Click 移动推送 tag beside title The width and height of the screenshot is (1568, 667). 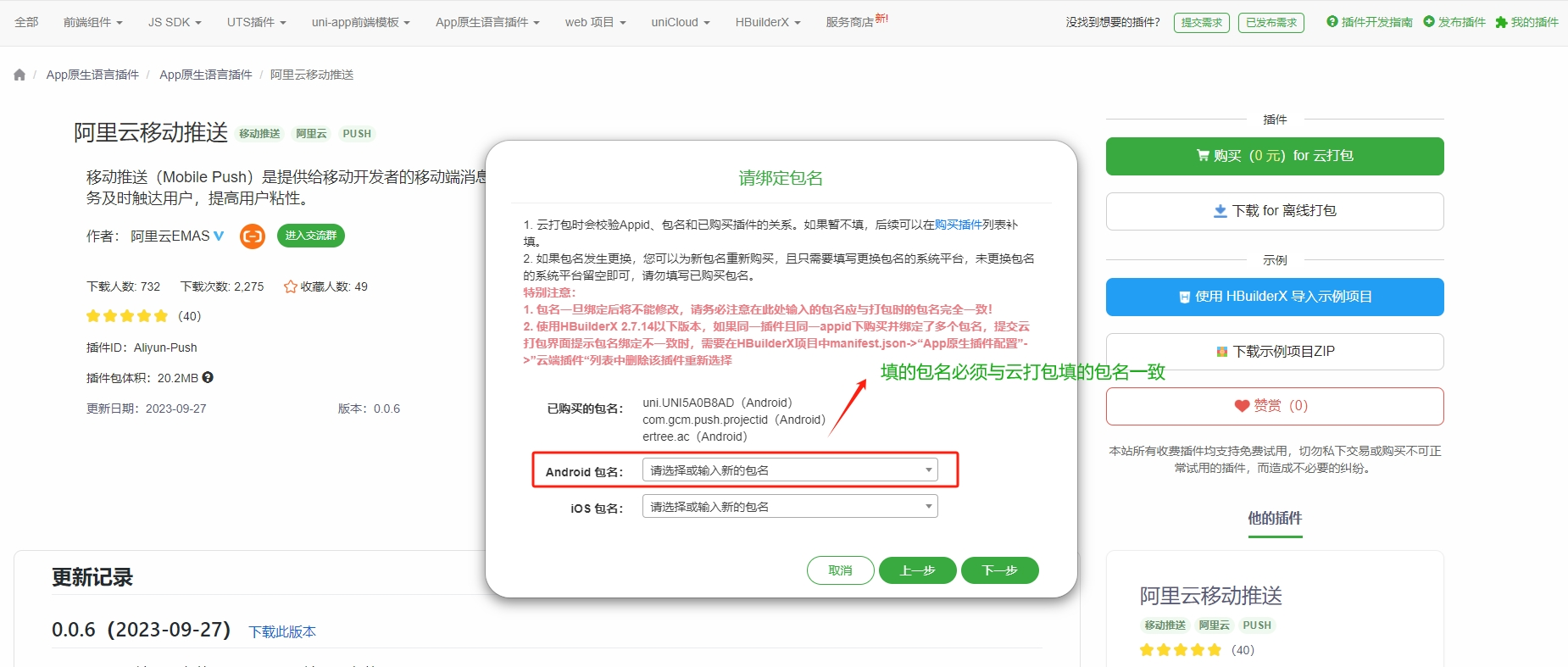[259, 134]
